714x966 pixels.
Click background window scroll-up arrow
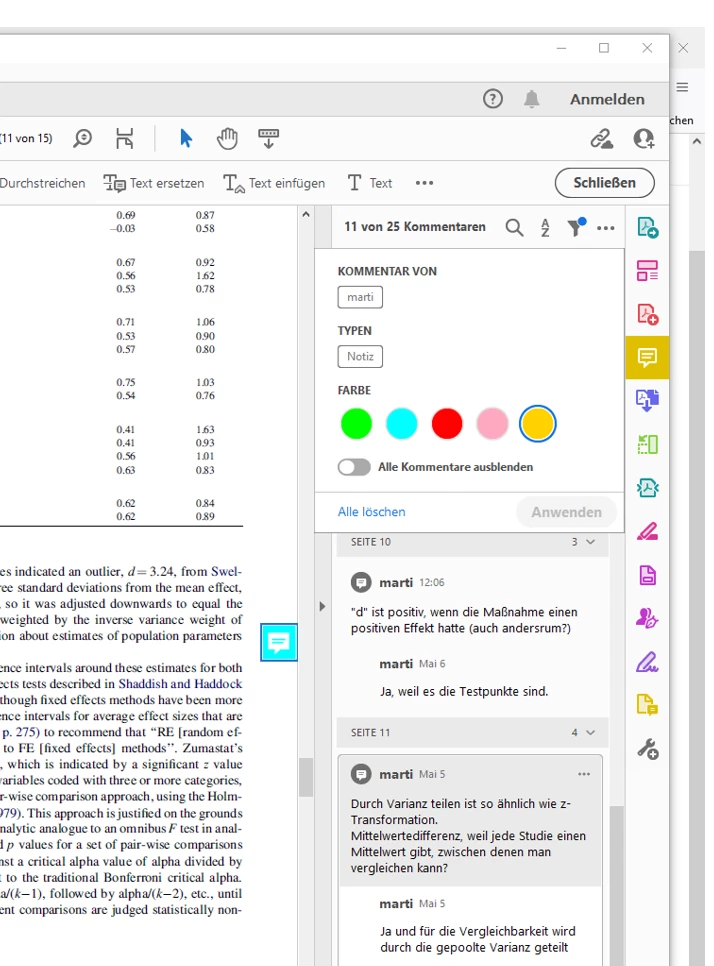point(697,142)
